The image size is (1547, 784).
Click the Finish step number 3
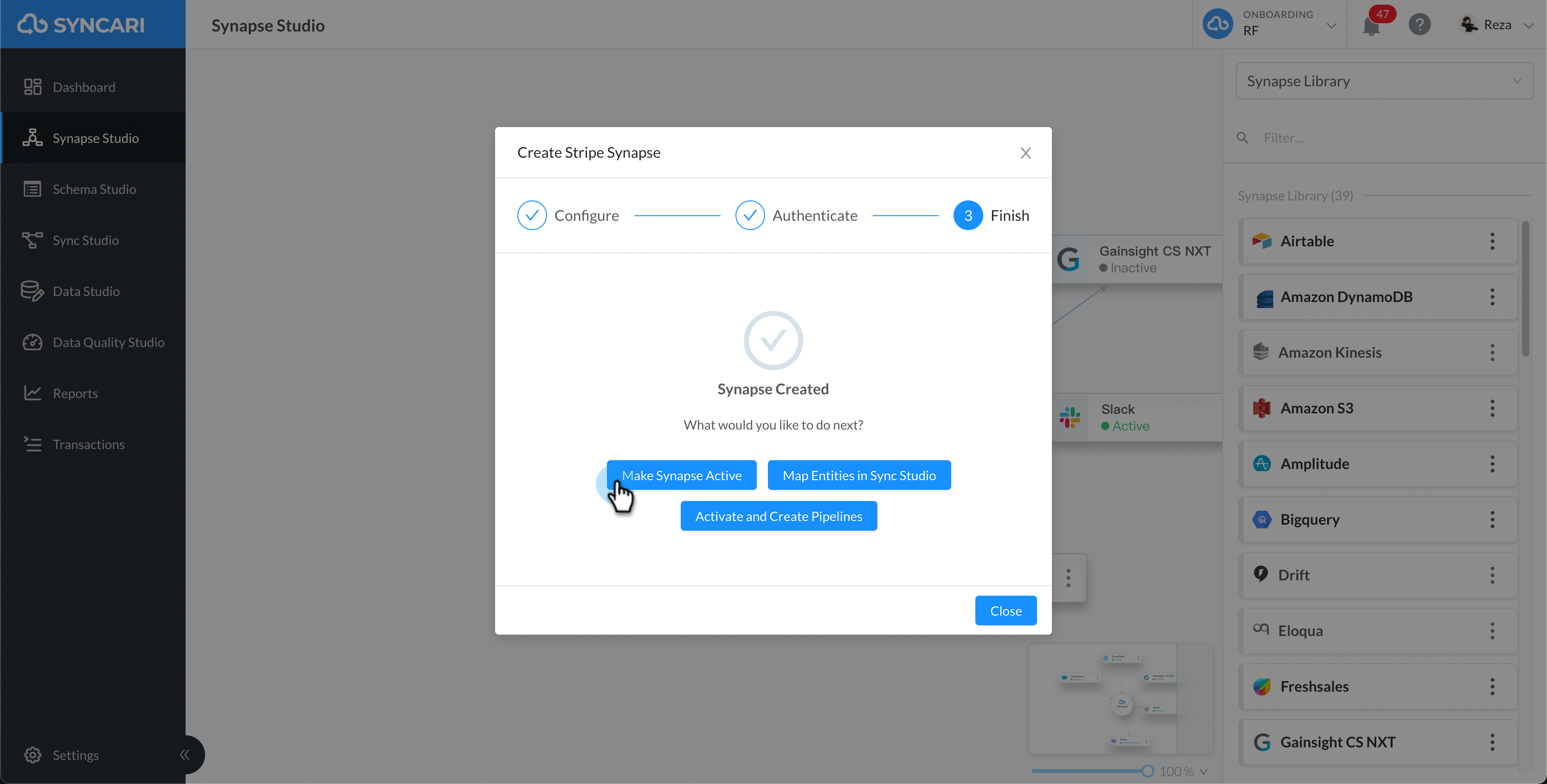pos(968,216)
